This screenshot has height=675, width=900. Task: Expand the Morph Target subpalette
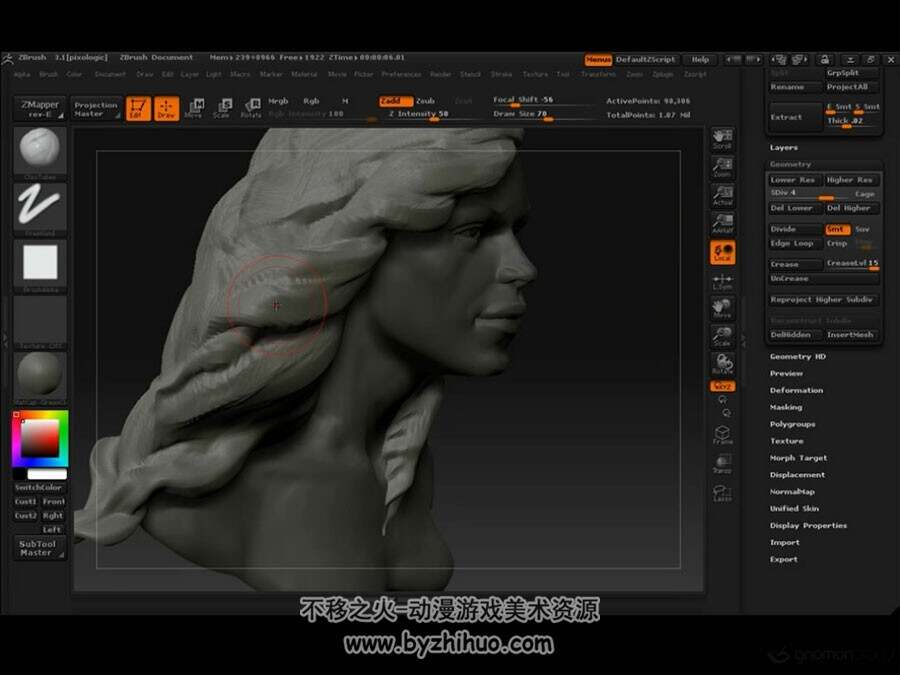pos(798,459)
